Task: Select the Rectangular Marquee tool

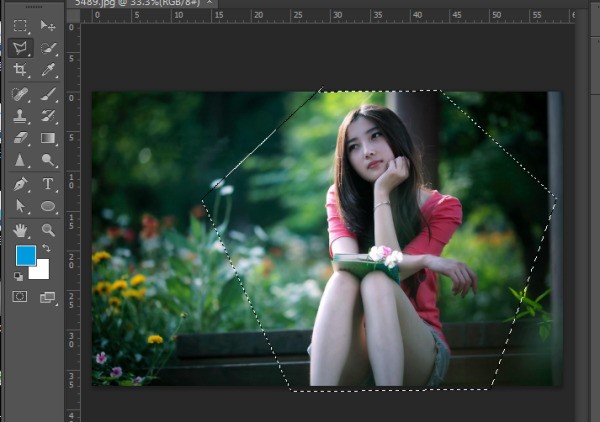Action: (20, 25)
